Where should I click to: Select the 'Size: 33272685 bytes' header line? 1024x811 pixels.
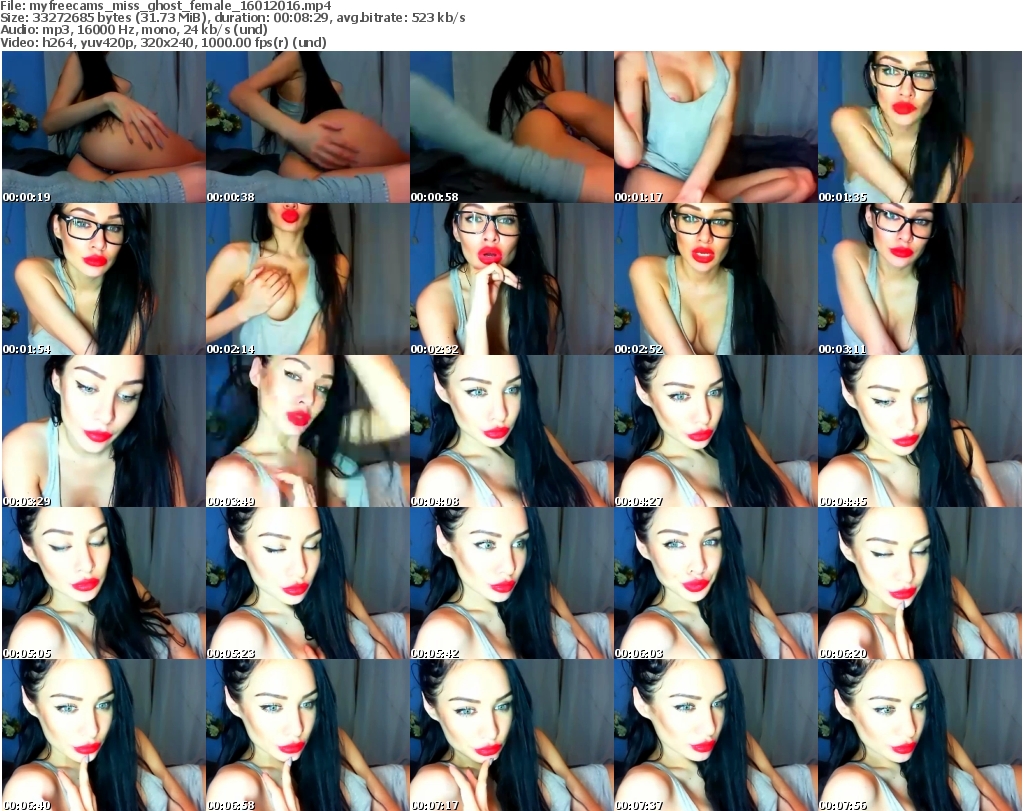point(233,18)
